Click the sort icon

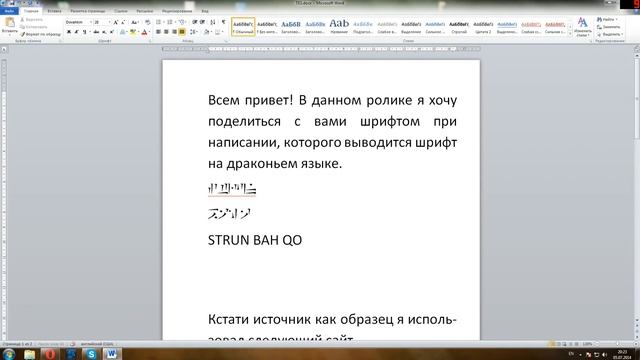pos(213,22)
